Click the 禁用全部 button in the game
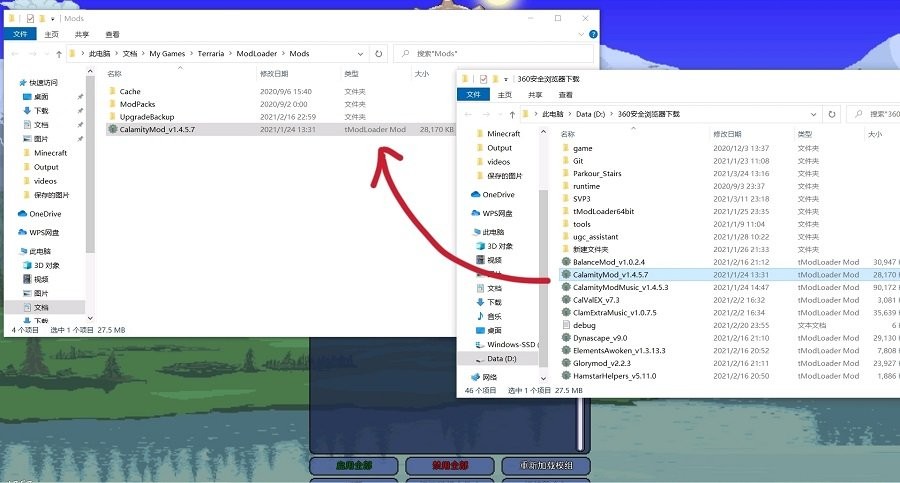 tap(450, 465)
